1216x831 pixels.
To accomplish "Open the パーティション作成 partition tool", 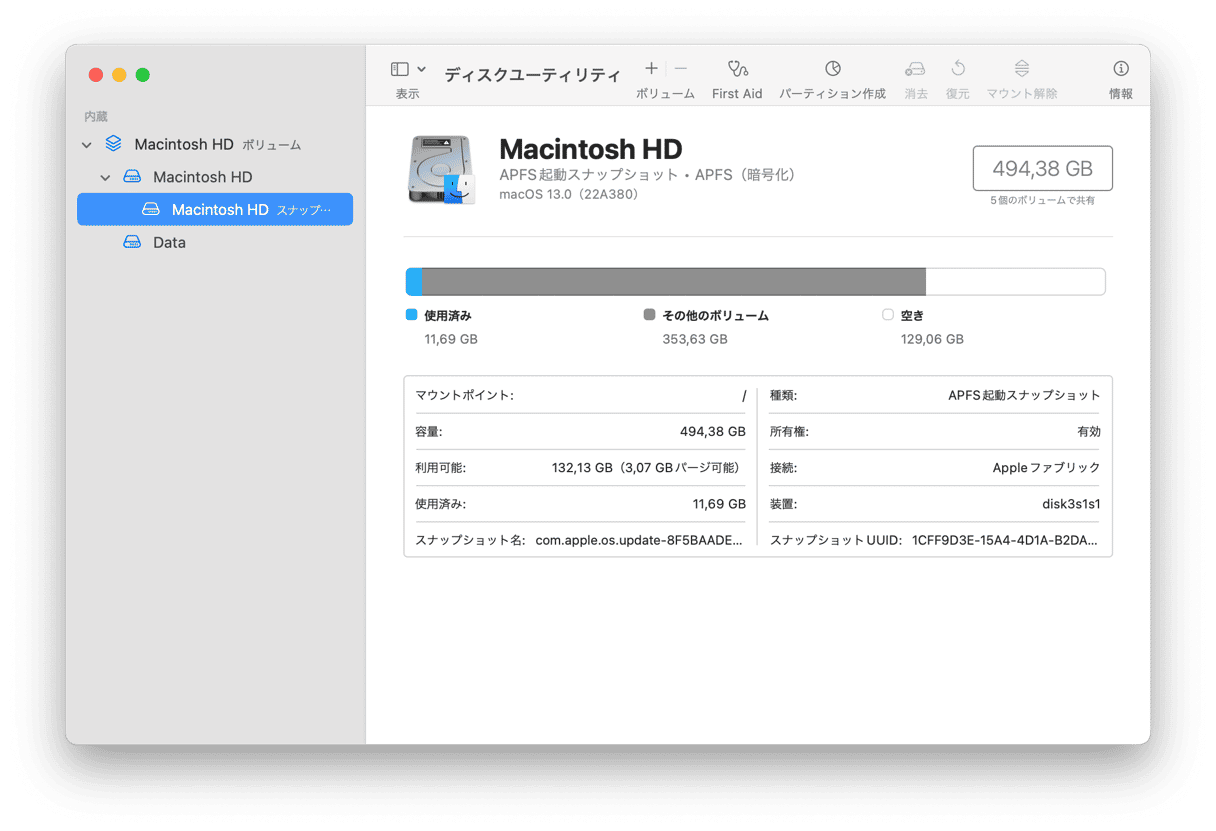I will (832, 69).
